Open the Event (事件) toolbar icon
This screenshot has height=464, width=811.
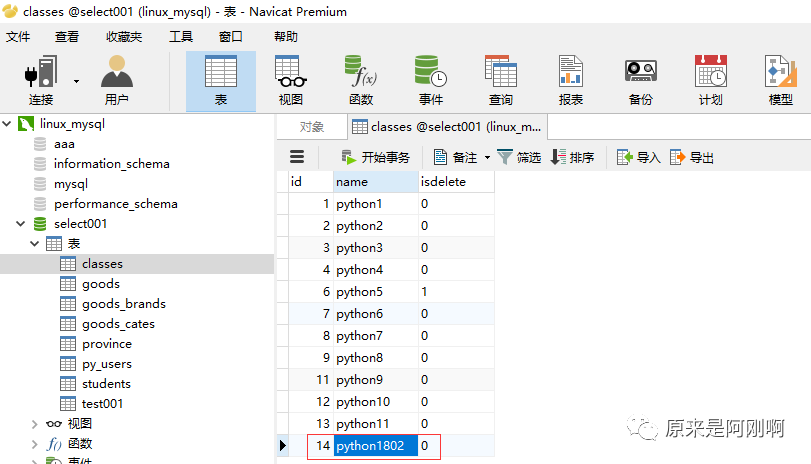pos(431,80)
